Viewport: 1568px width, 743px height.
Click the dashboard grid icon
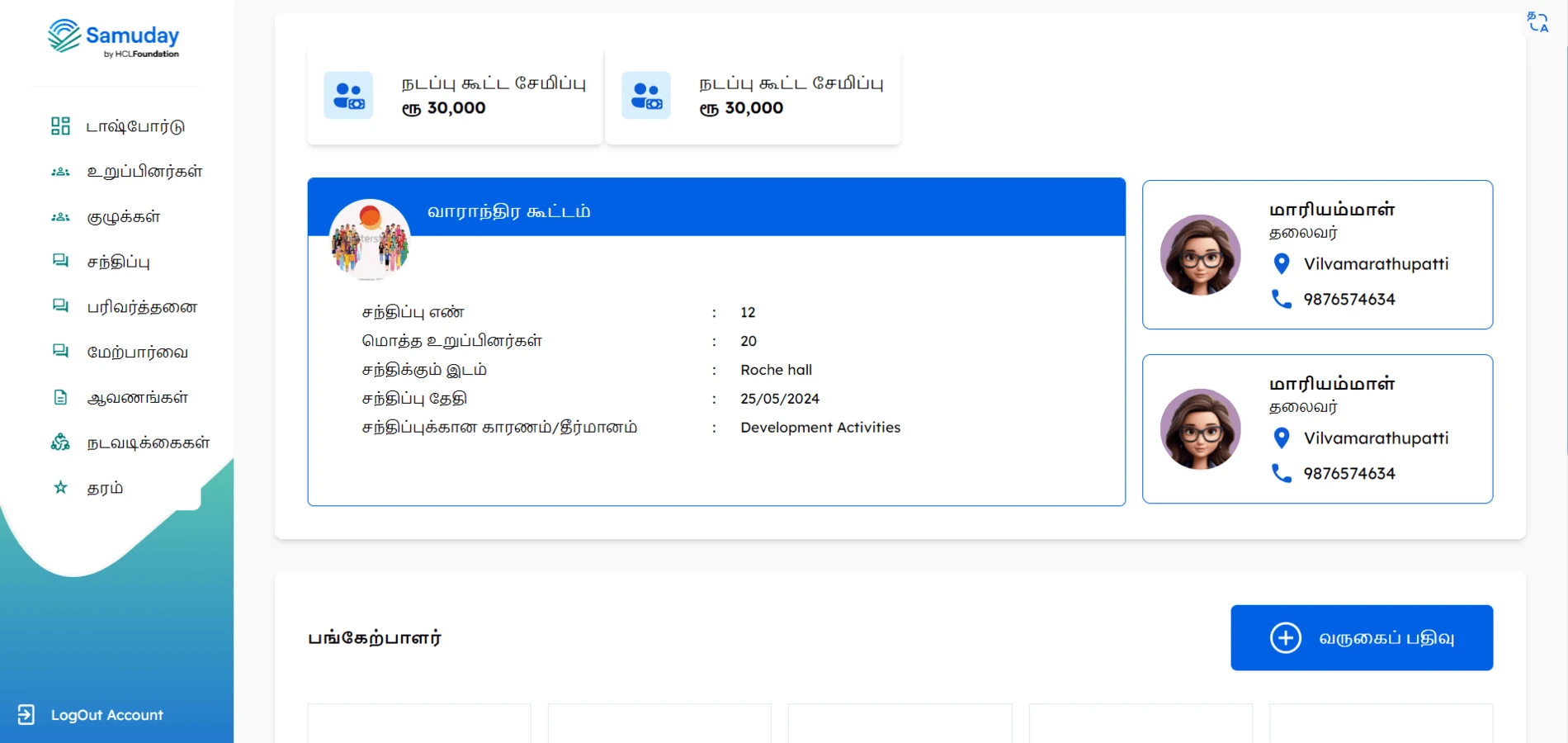coord(60,126)
